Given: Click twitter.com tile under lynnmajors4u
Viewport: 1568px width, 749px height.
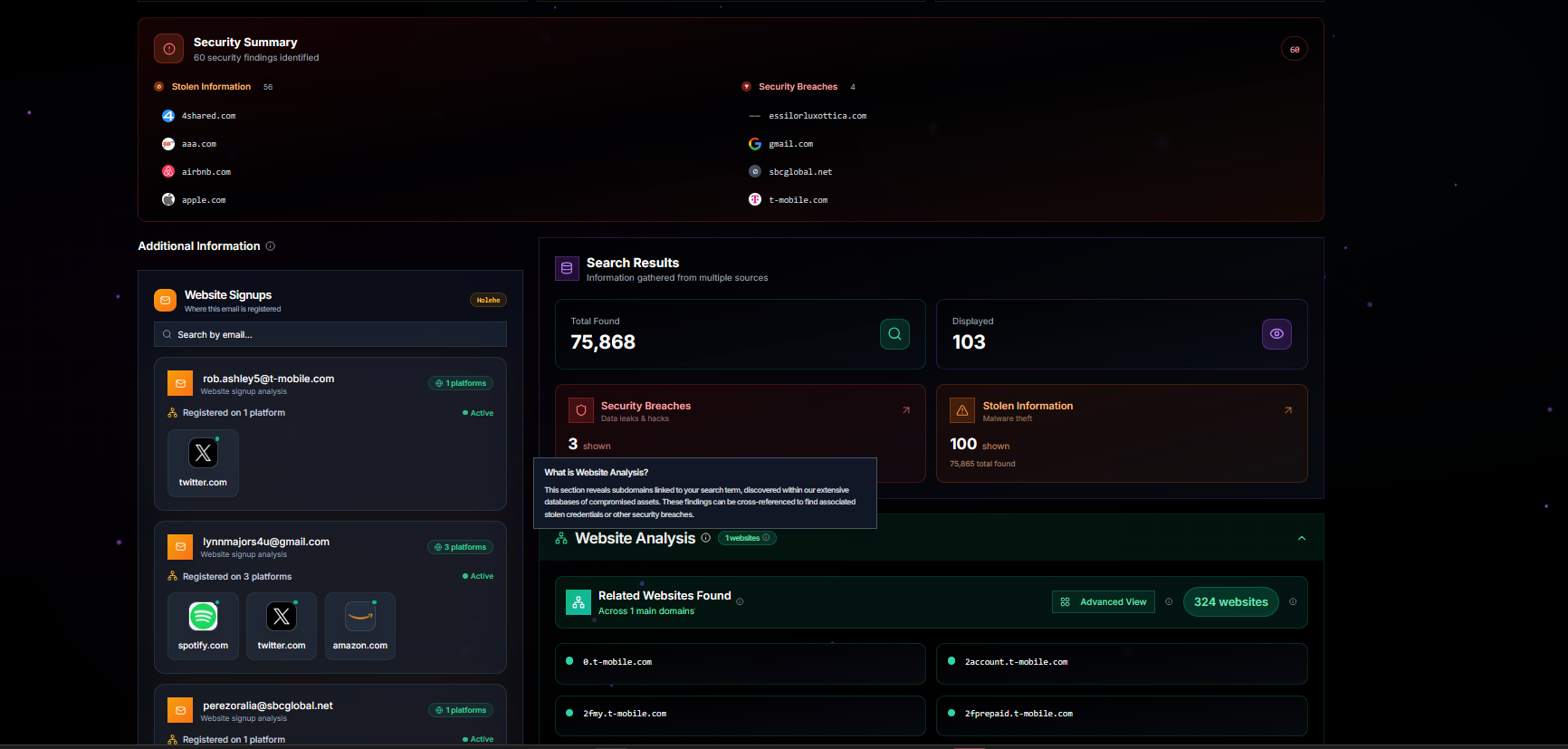Looking at the screenshot, I should click(282, 626).
